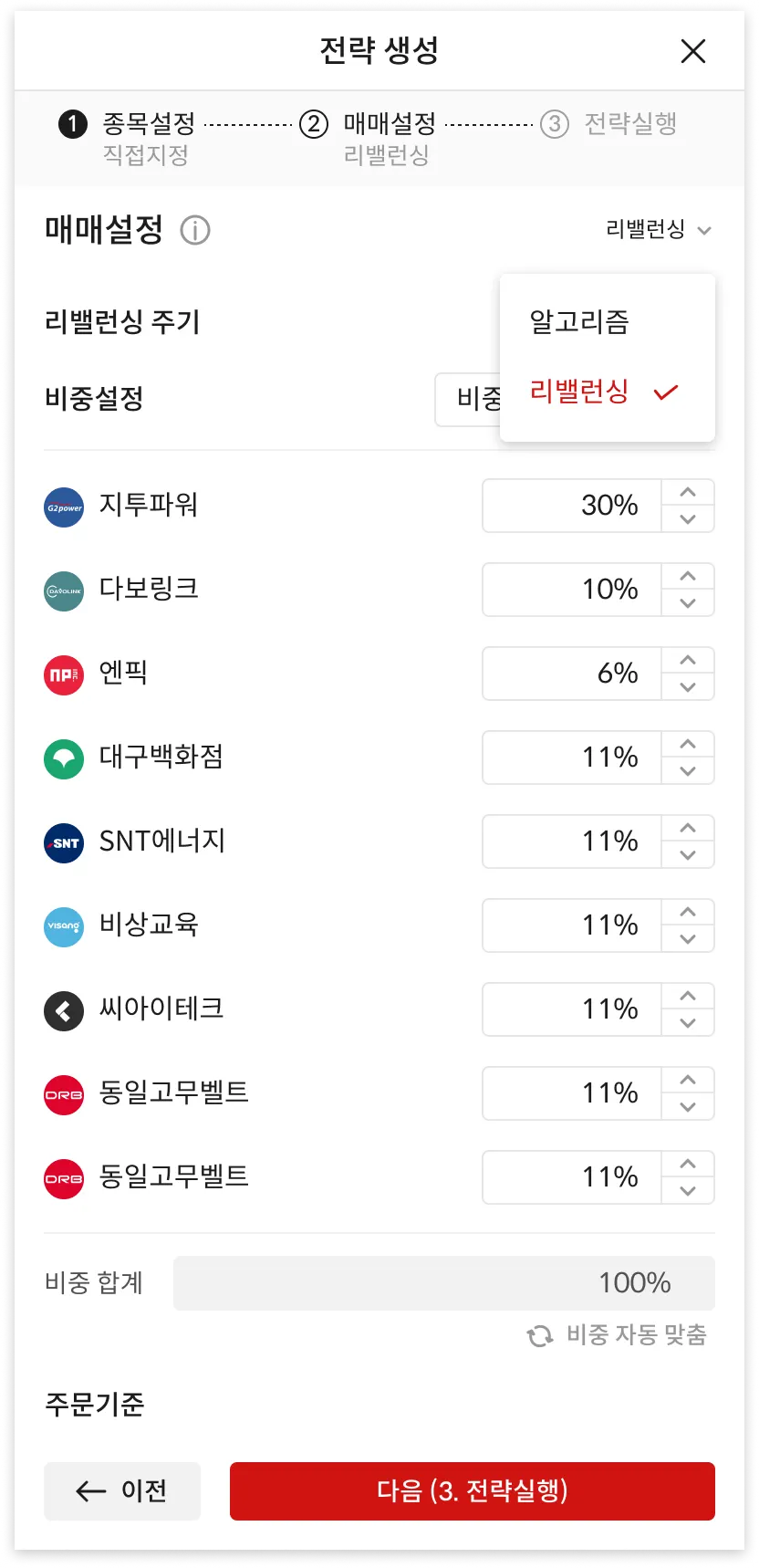Select 알고리즘 from the dropdown menu
The image size is (759, 1568).
coord(580,322)
